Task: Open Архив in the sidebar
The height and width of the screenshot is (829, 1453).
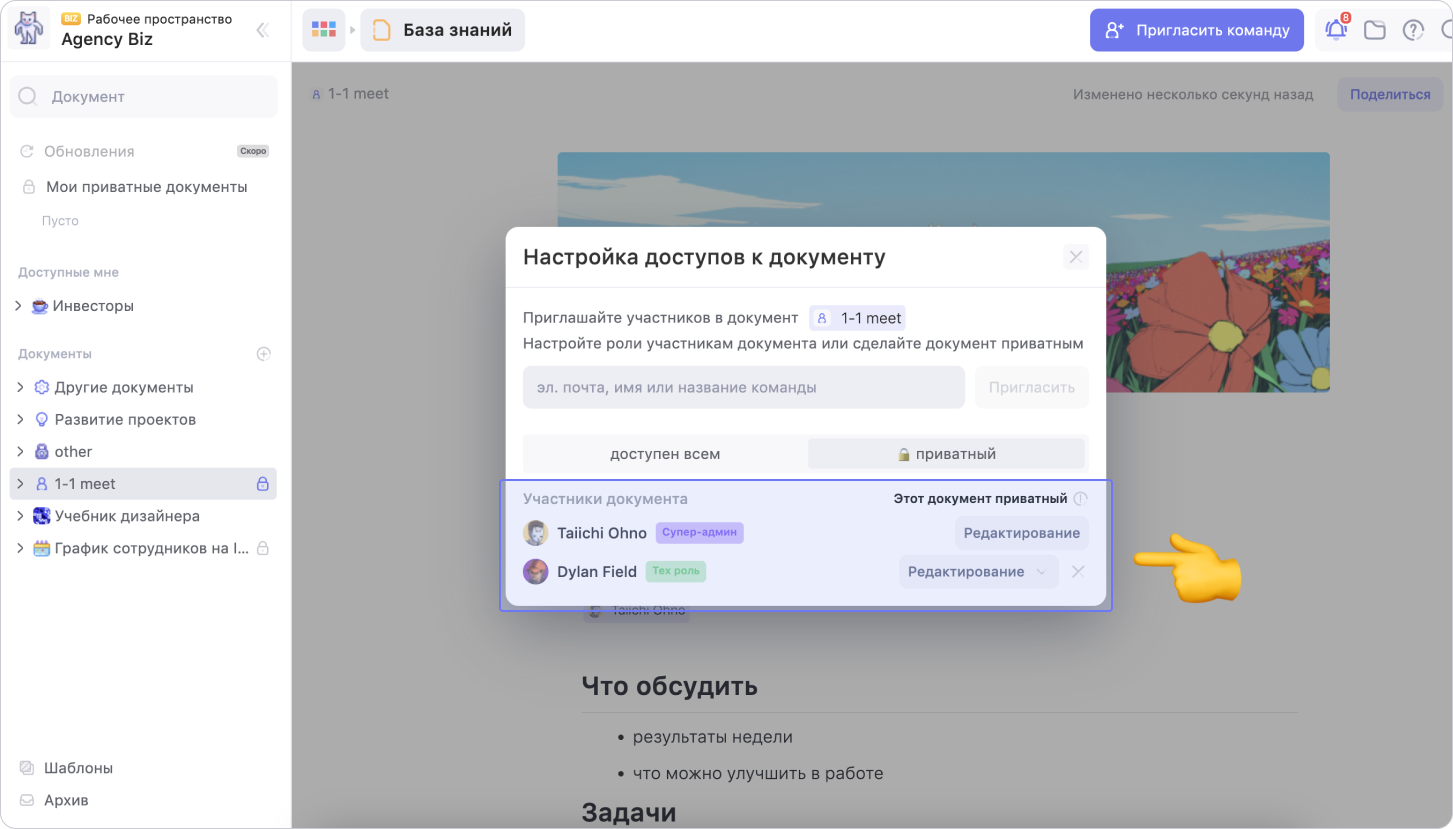Action: coord(66,800)
